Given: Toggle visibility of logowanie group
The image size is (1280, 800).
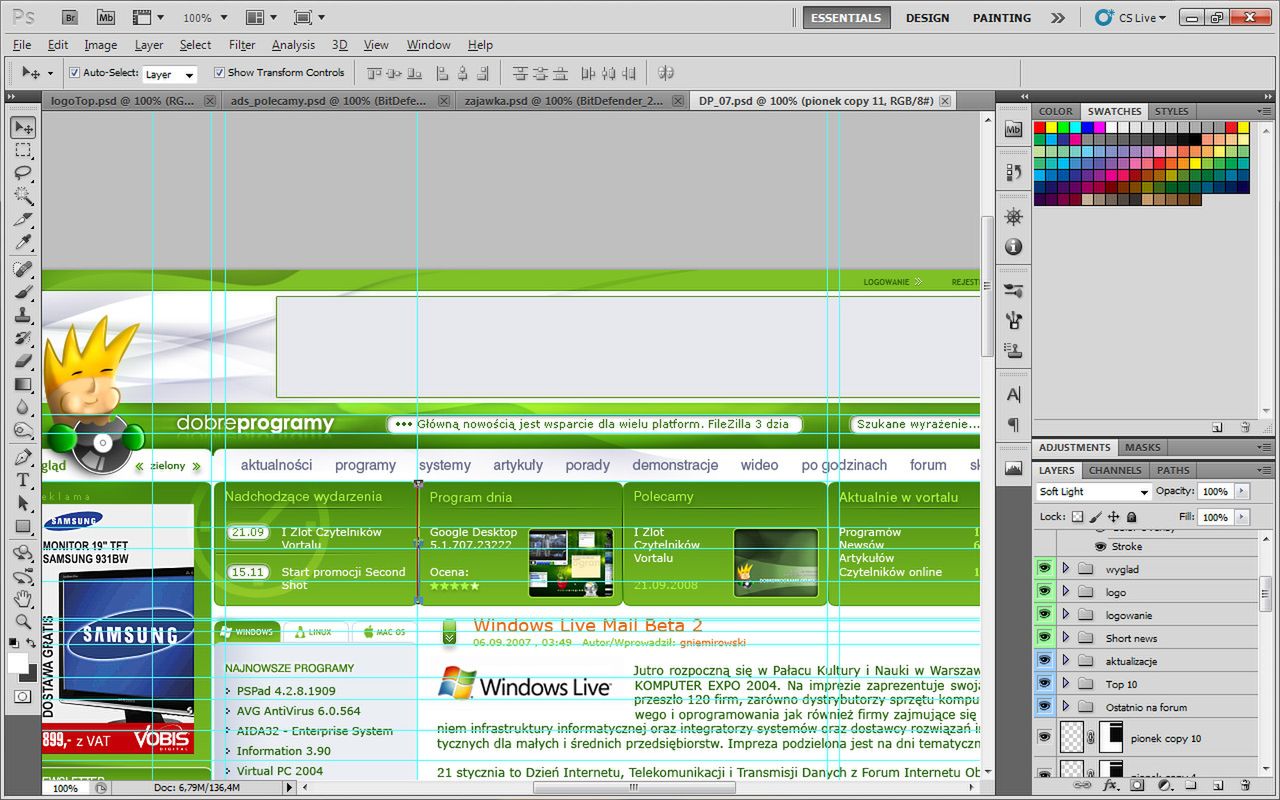Looking at the screenshot, I should coord(1045,615).
